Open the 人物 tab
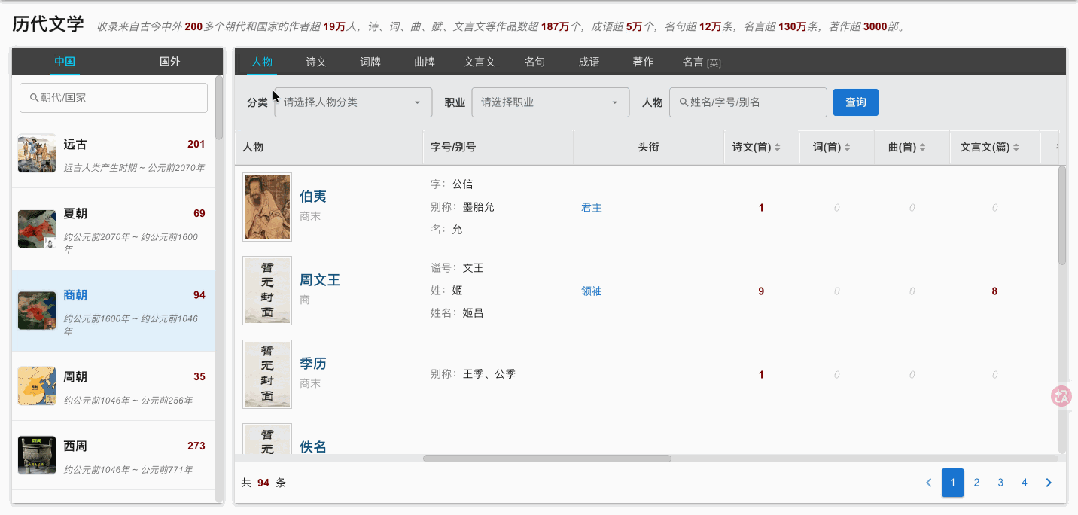1078x515 pixels. [262, 61]
